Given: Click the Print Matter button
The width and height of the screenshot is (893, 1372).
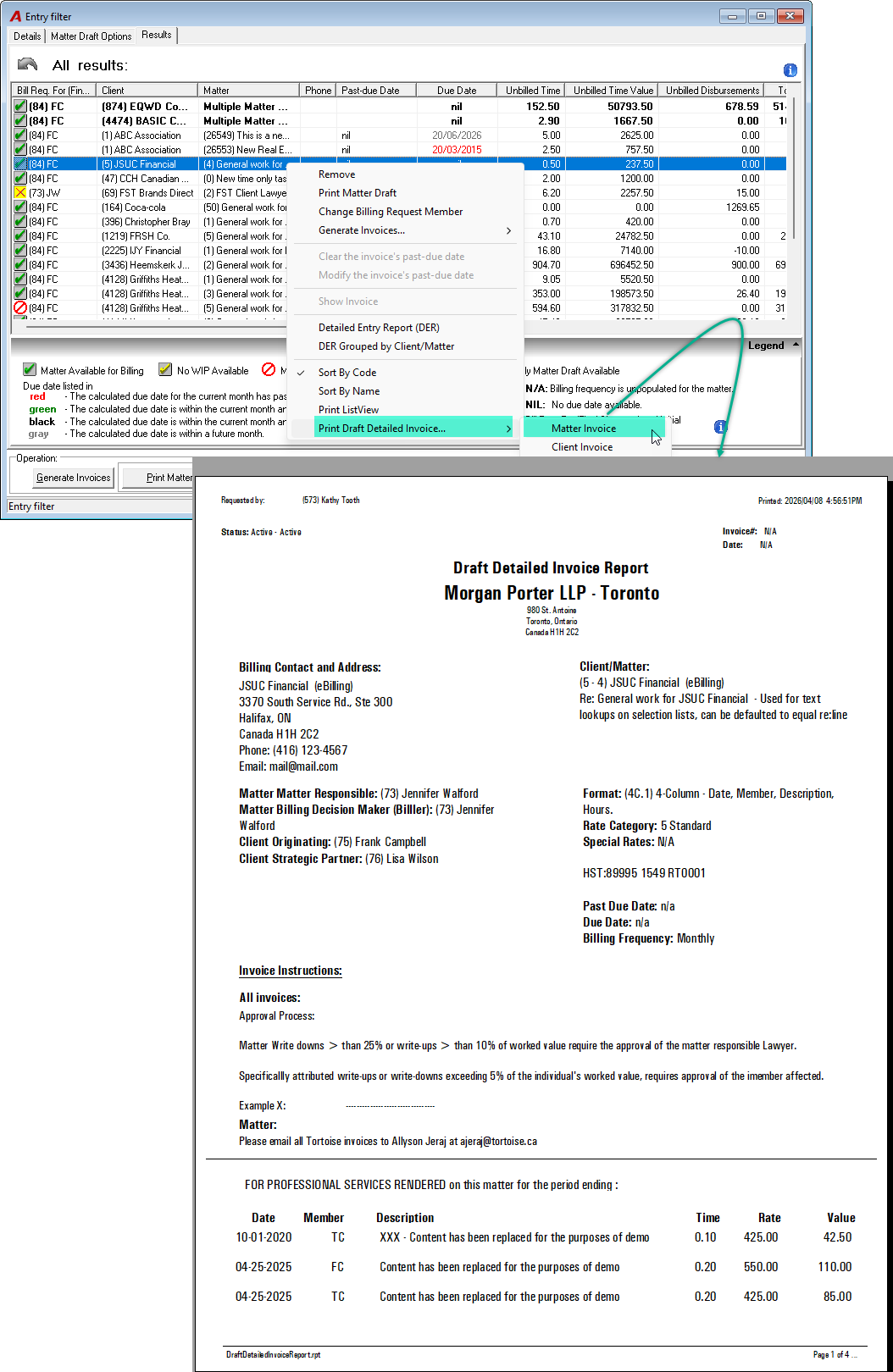Looking at the screenshot, I should click(x=158, y=478).
